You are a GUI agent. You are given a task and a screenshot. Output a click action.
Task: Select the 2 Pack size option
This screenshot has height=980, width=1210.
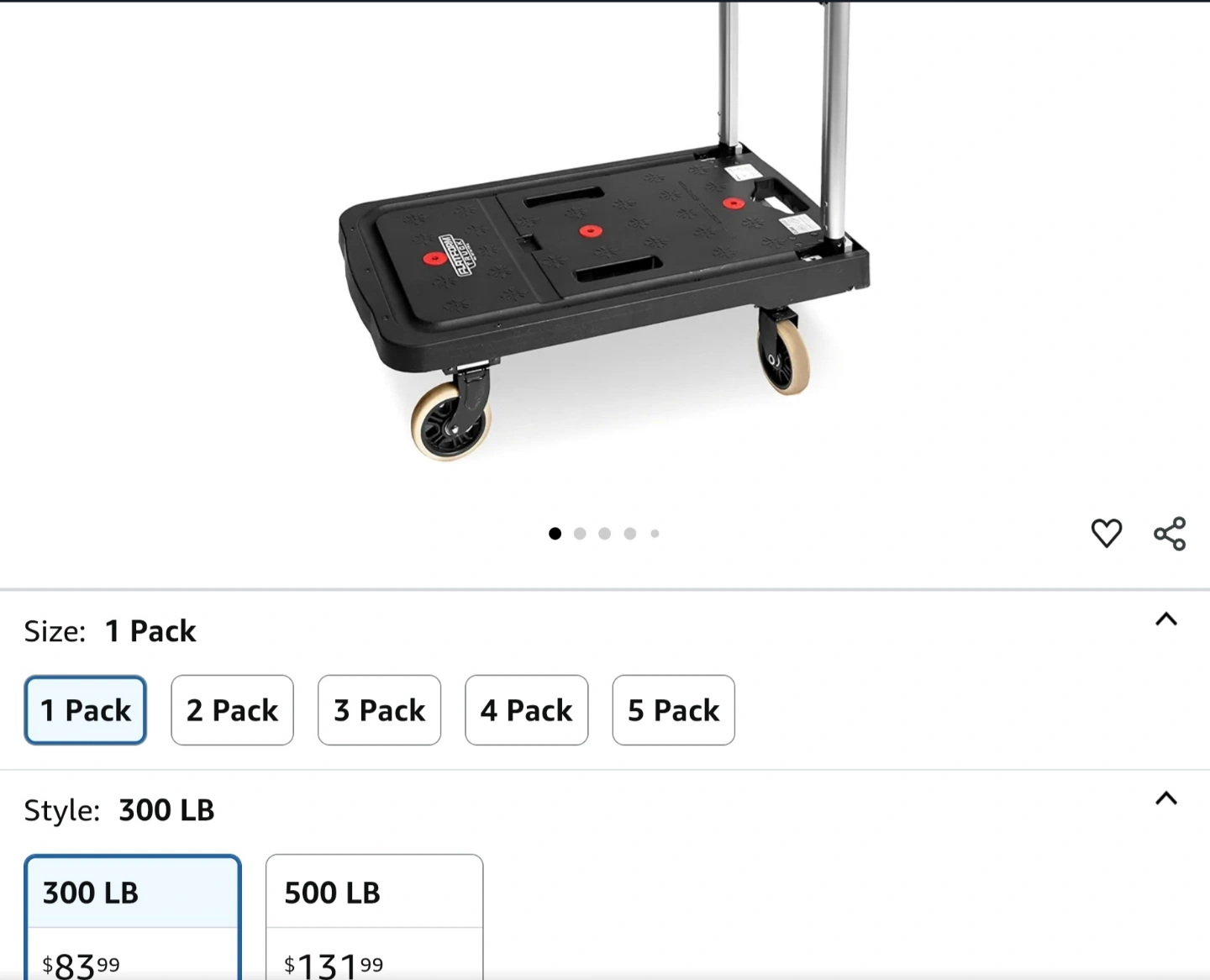click(232, 710)
